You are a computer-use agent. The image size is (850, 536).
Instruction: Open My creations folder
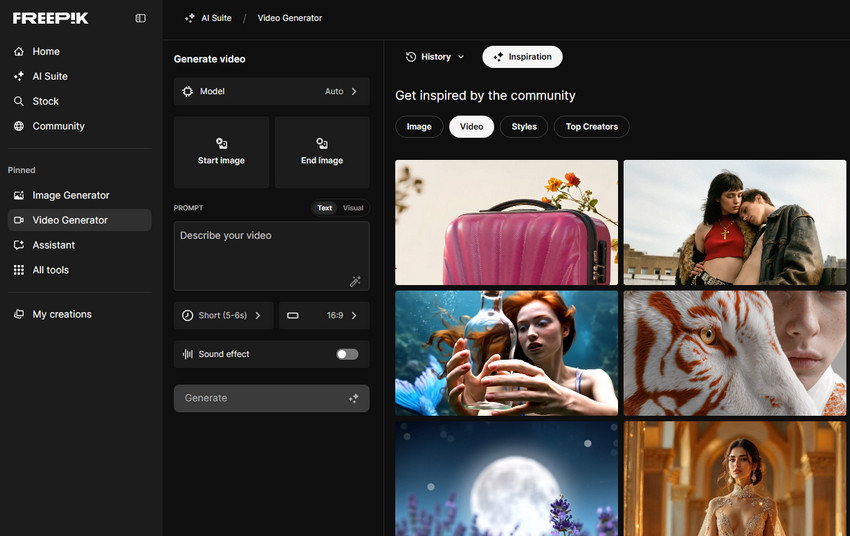click(62, 314)
